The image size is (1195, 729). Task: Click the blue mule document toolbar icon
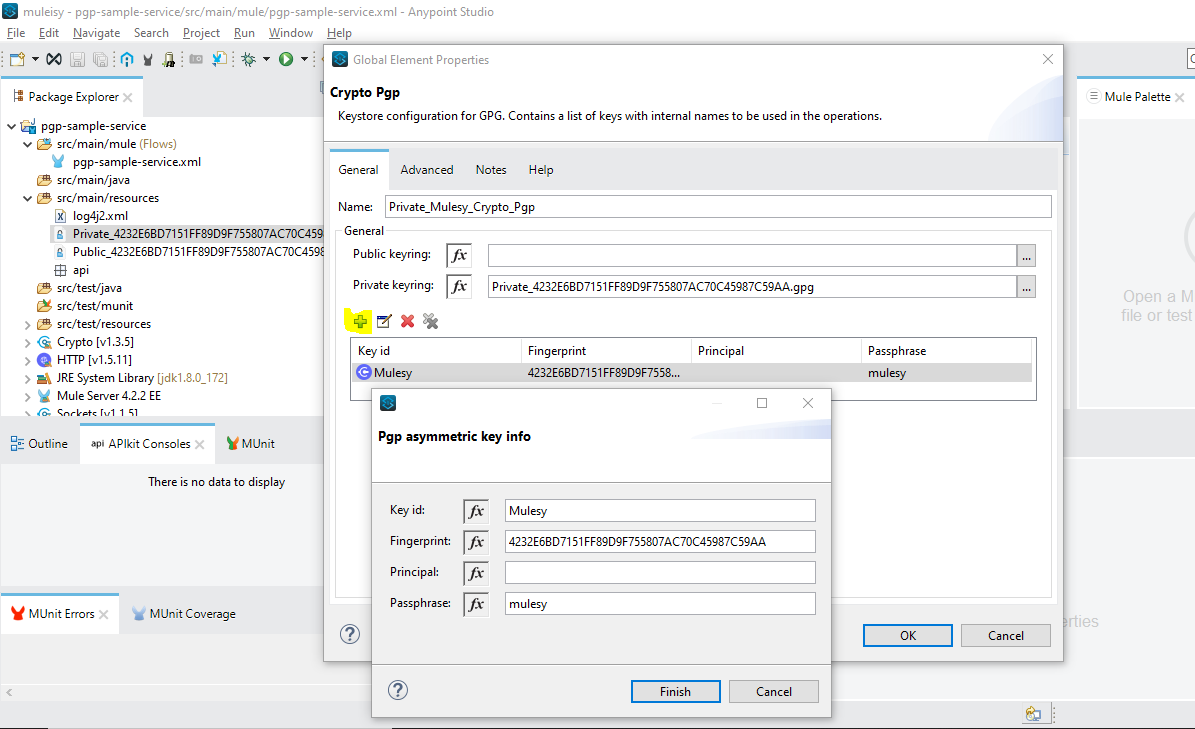coord(219,59)
